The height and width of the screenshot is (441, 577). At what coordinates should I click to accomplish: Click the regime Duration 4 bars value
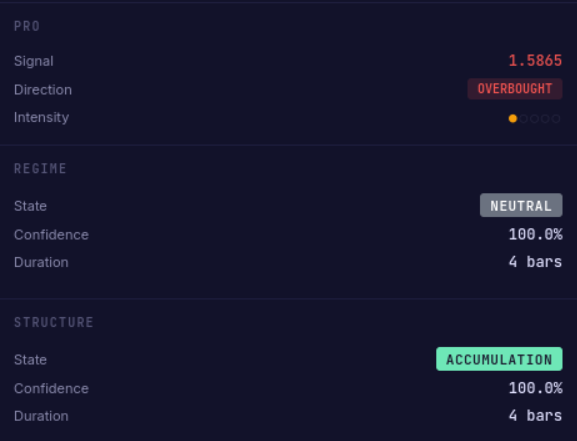[x=535, y=262]
